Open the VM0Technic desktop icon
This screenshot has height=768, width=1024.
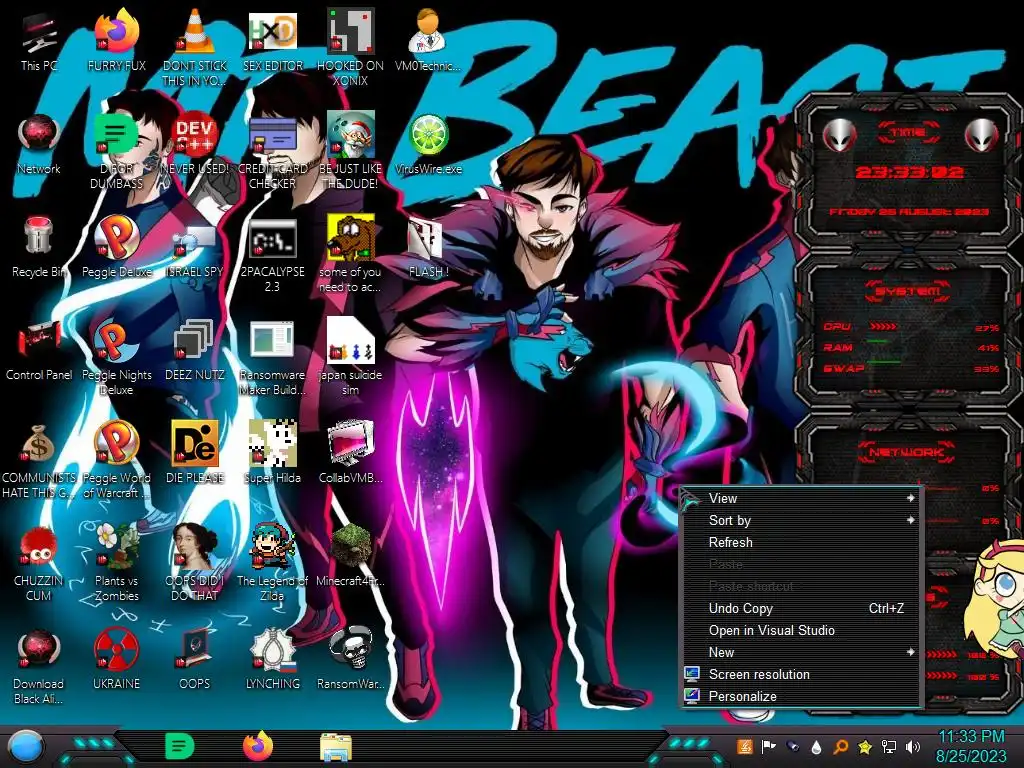[x=428, y=40]
